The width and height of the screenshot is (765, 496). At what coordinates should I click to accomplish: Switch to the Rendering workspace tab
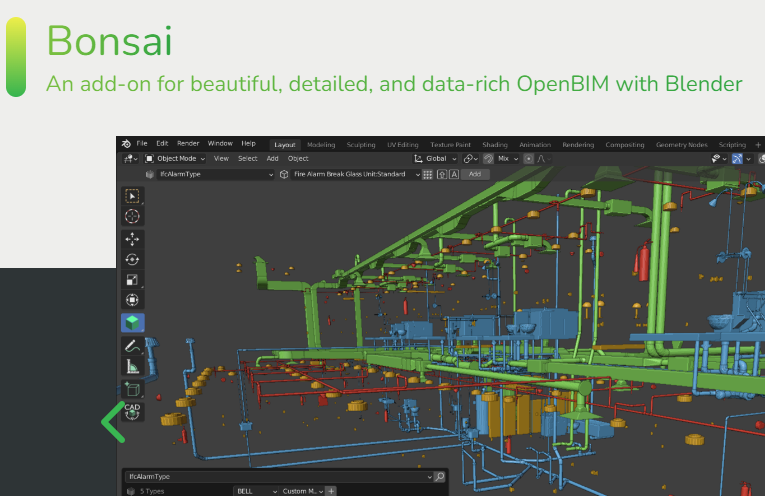point(578,145)
